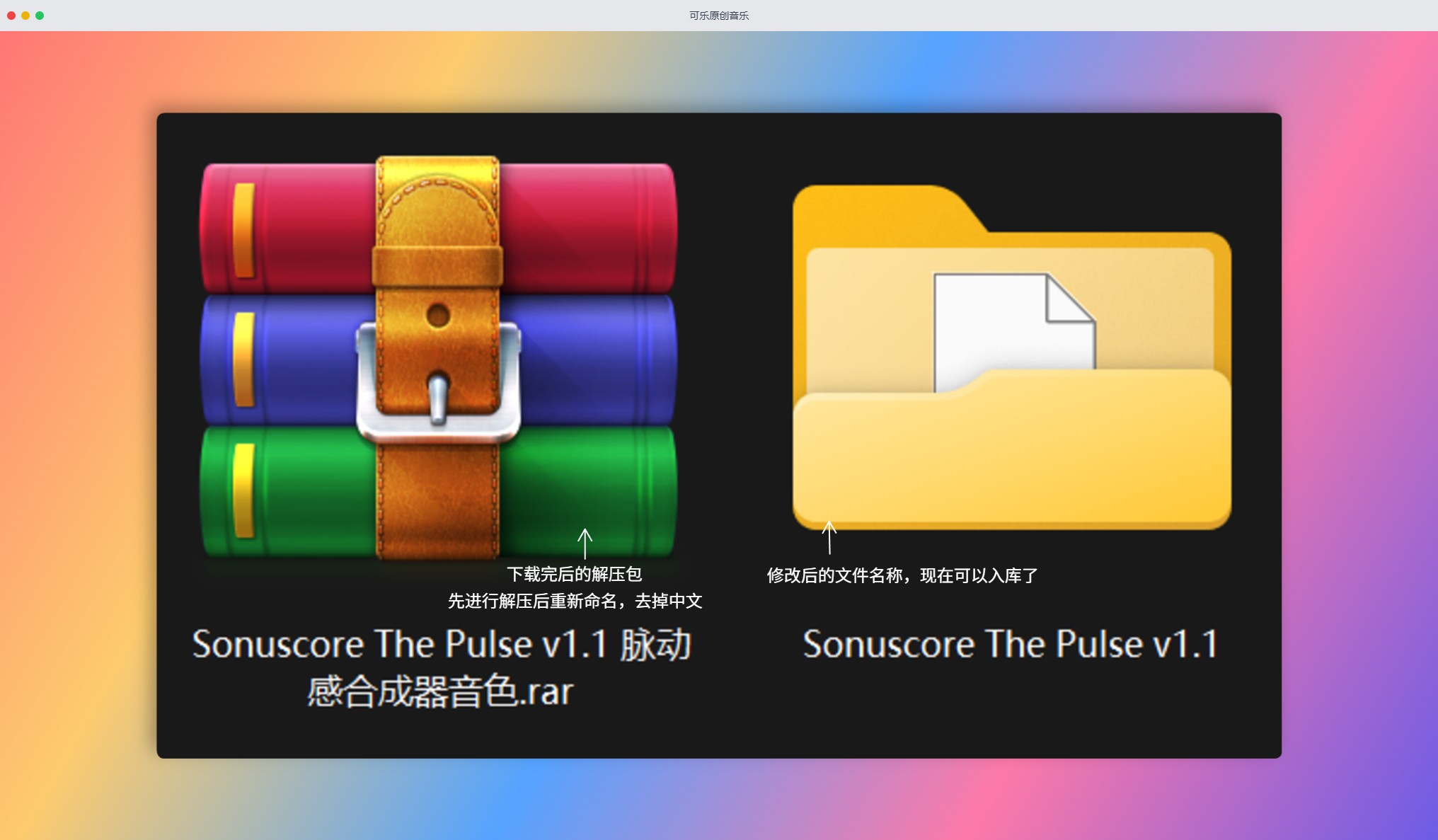Click the arrow pointing at the folder
The width and height of the screenshot is (1438, 840).
pos(829,537)
